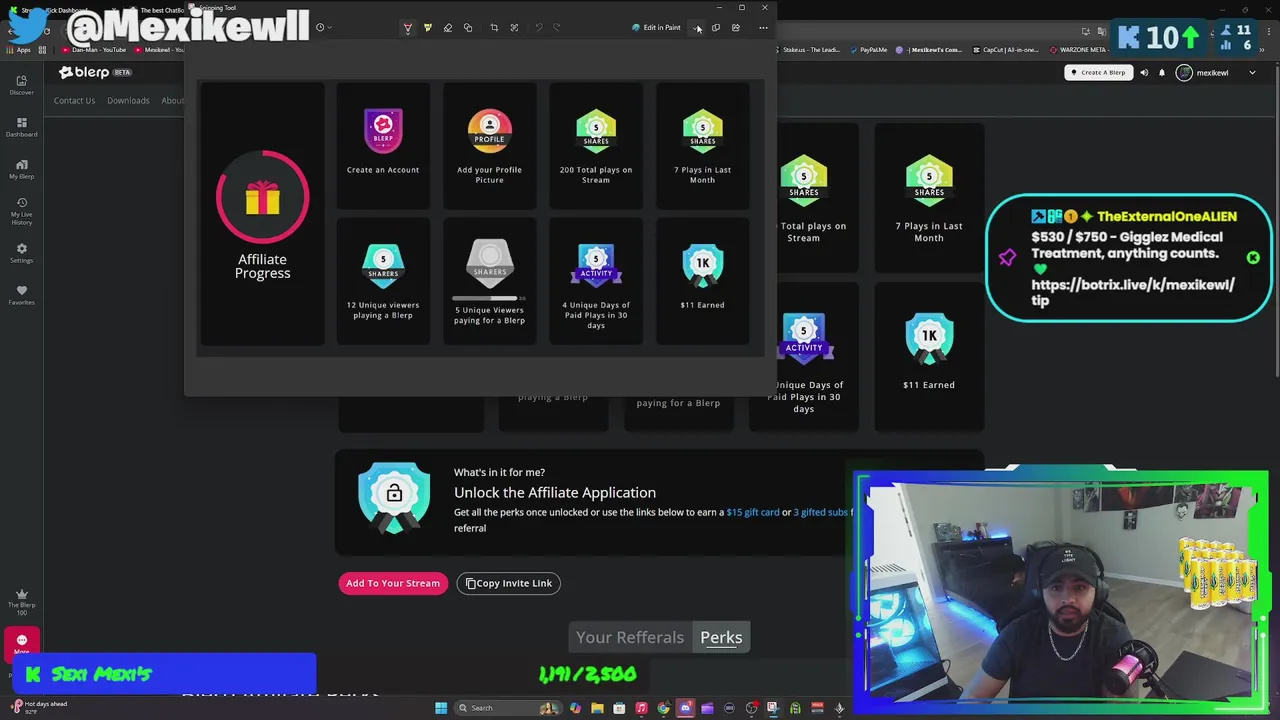The height and width of the screenshot is (720, 1280).
Task: Open Copilot from the taskbar
Action: (575, 708)
